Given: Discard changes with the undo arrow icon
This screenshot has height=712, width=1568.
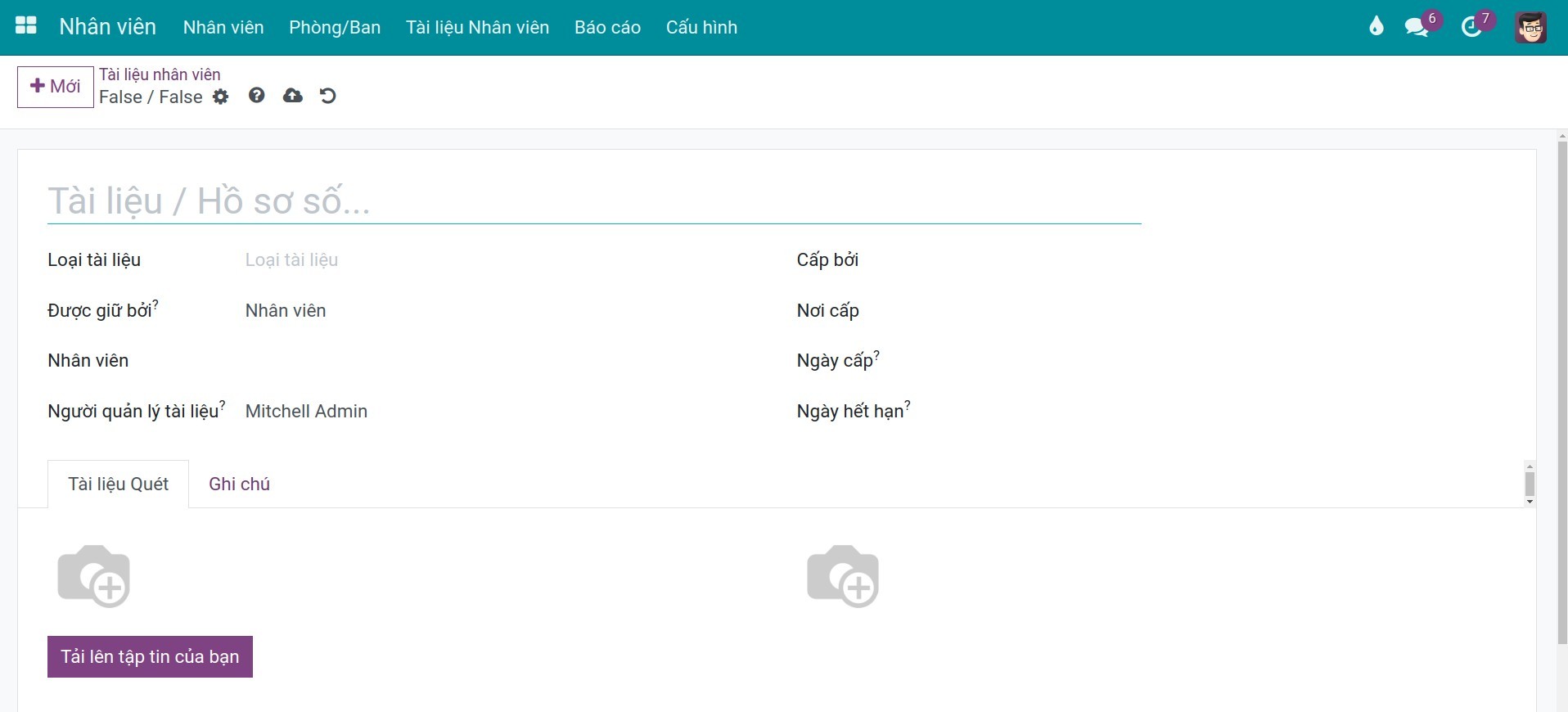Looking at the screenshot, I should [328, 96].
